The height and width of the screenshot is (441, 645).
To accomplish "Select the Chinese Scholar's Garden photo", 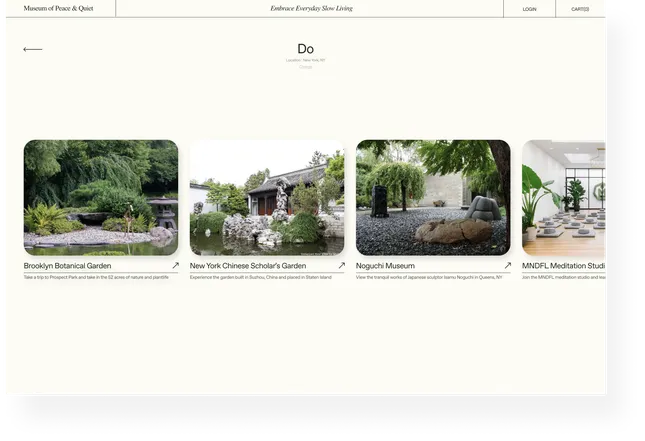I will click(267, 197).
